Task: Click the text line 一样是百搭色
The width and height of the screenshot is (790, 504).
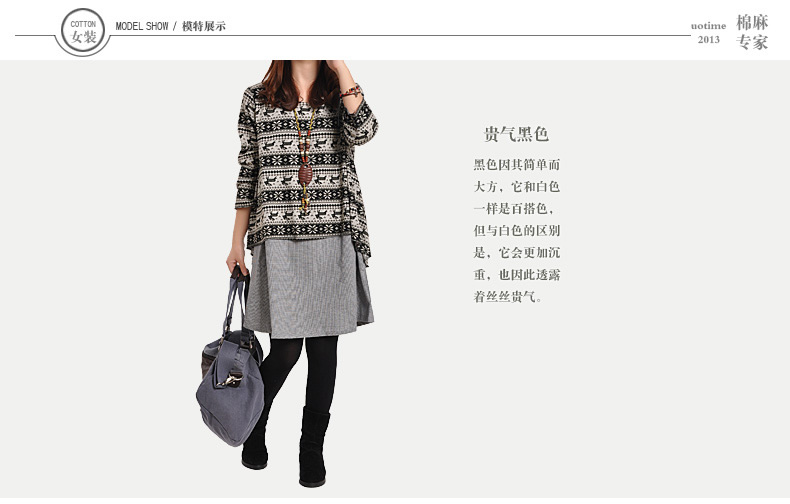Action: [514, 209]
